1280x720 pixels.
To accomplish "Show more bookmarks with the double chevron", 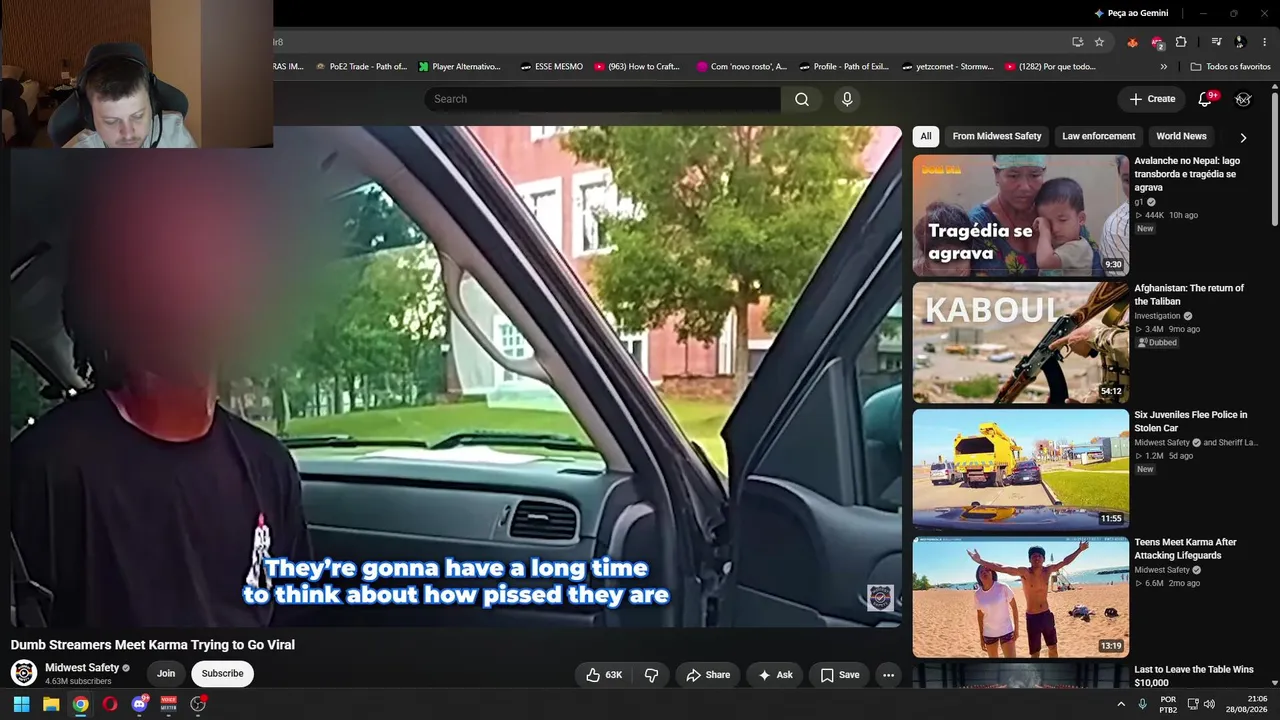I will [1163, 67].
